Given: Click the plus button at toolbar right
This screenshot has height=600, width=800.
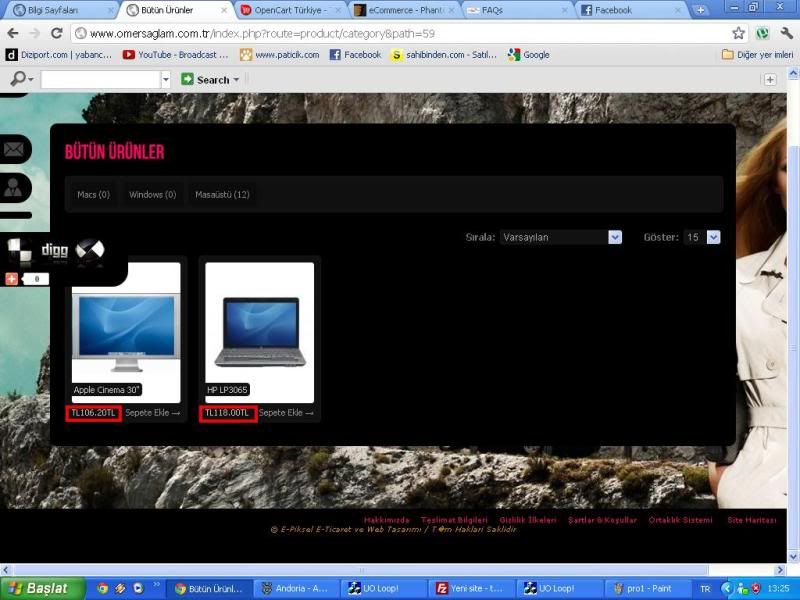Looking at the screenshot, I should 770,80.
